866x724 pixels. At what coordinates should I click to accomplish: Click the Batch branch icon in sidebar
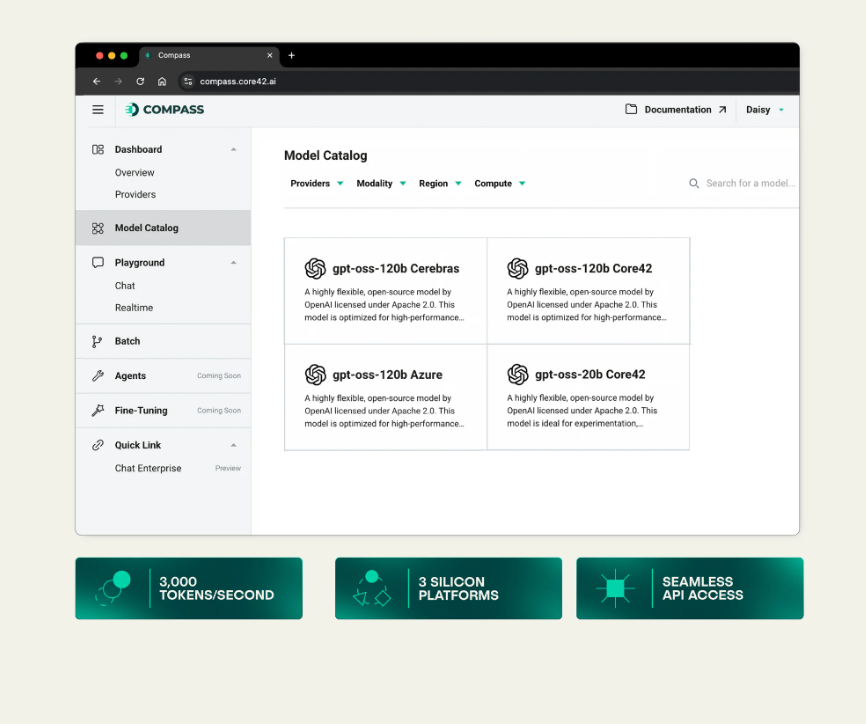[x=97, y=341]
